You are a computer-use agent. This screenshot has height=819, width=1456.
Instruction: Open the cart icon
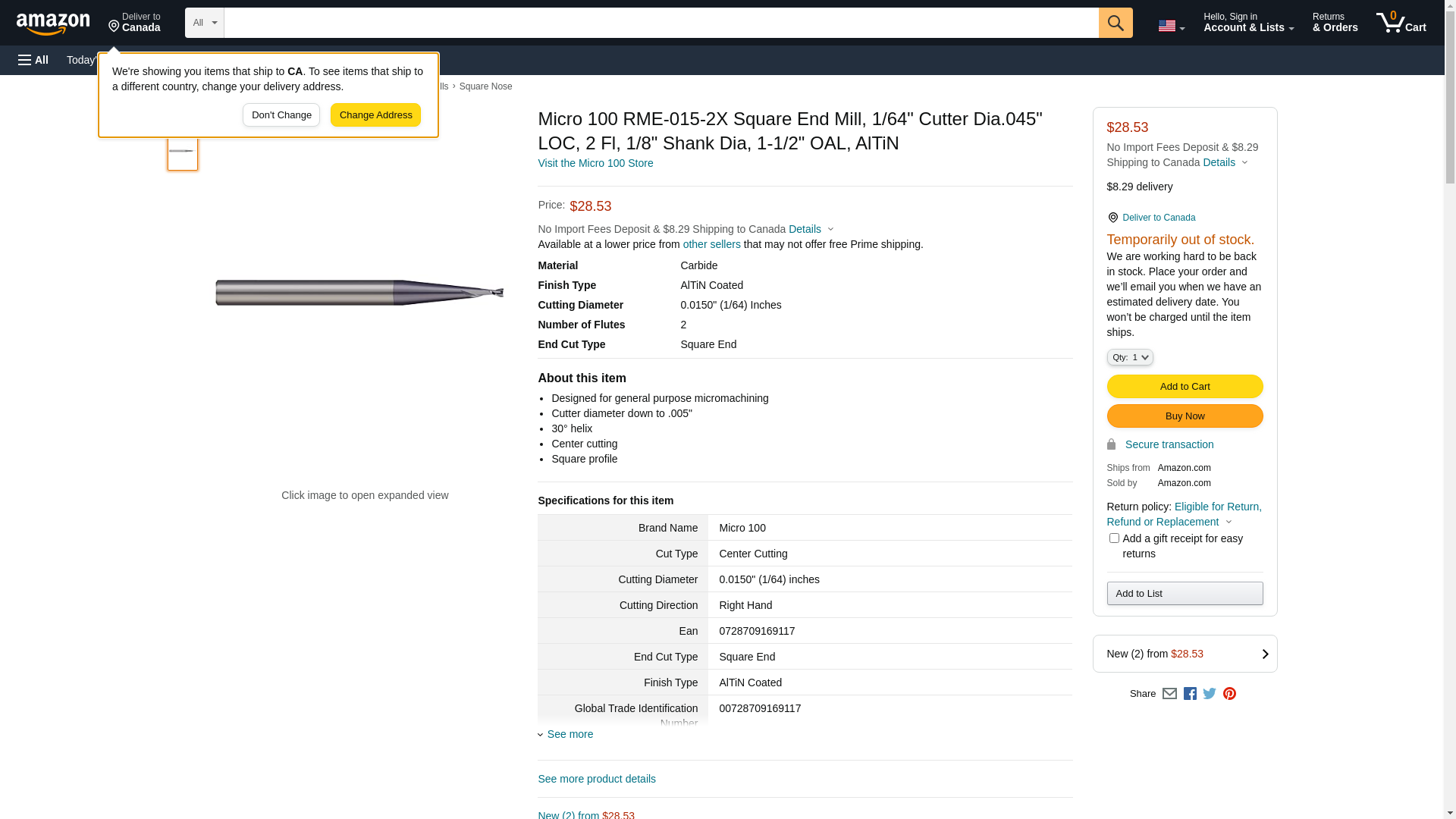(1401, 23)
